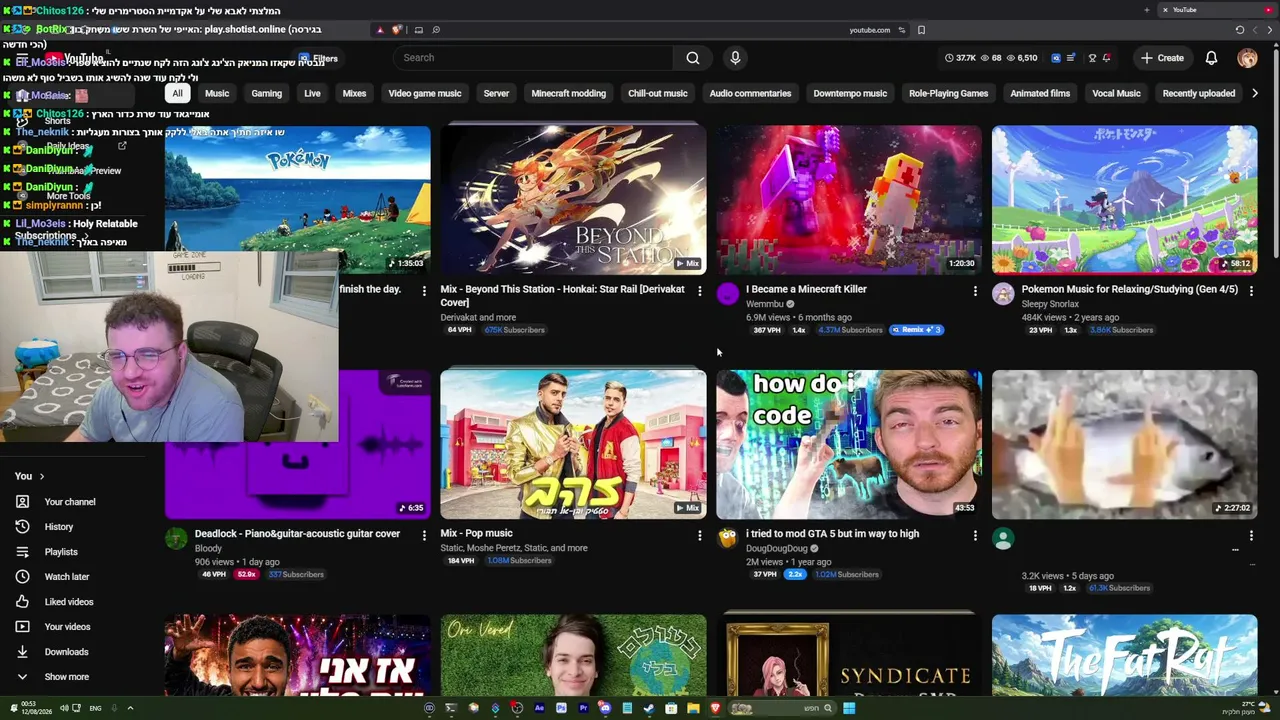Show more category chips with right arrow
Viewport: 1280px width, 720px height.
1255,93
